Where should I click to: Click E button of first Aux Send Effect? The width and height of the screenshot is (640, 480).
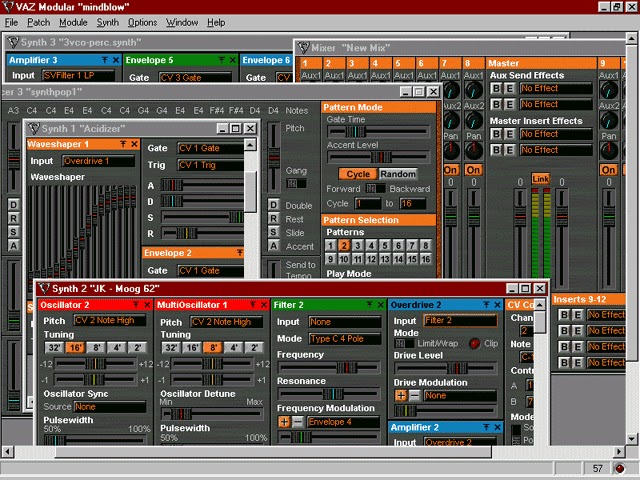(x=509, y=88)
